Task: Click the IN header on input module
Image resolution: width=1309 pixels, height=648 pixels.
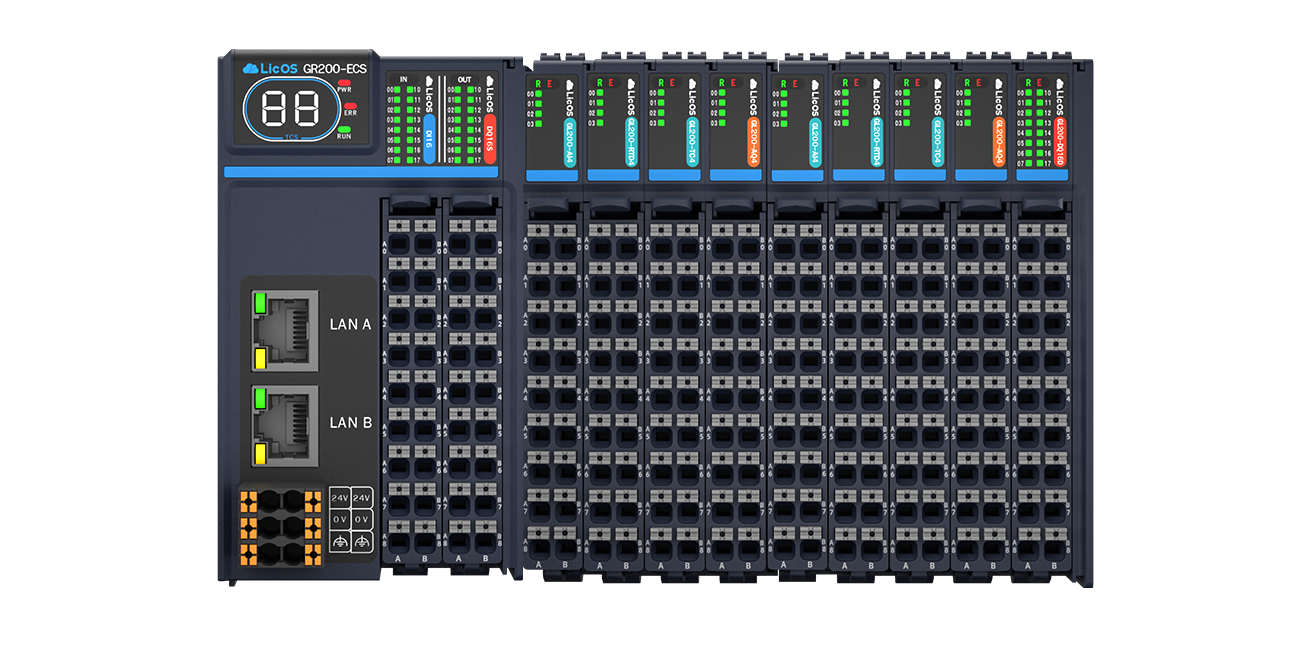Action: tap(403, 78)
